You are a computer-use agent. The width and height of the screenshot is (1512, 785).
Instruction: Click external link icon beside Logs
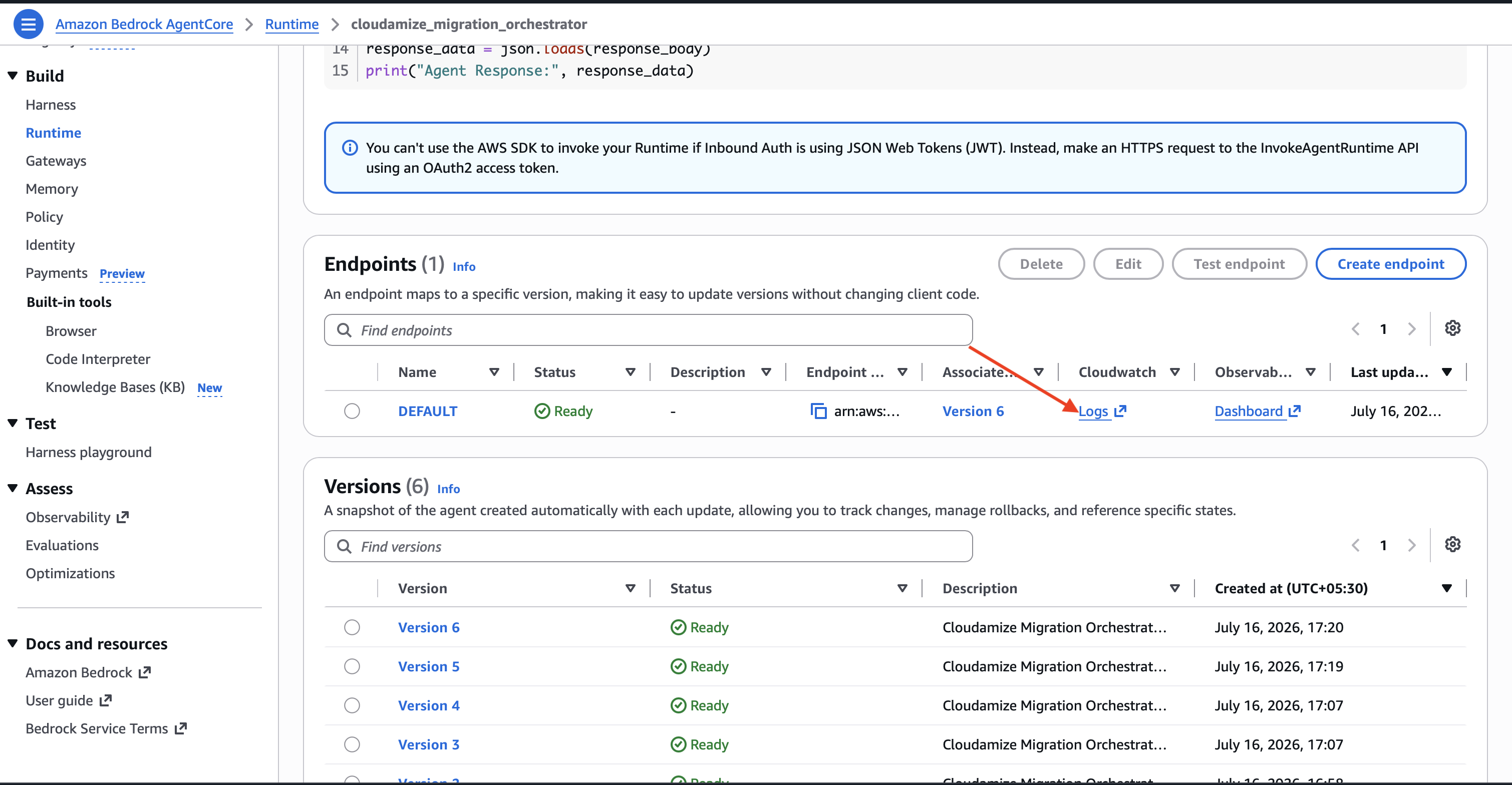(1120, 412)
